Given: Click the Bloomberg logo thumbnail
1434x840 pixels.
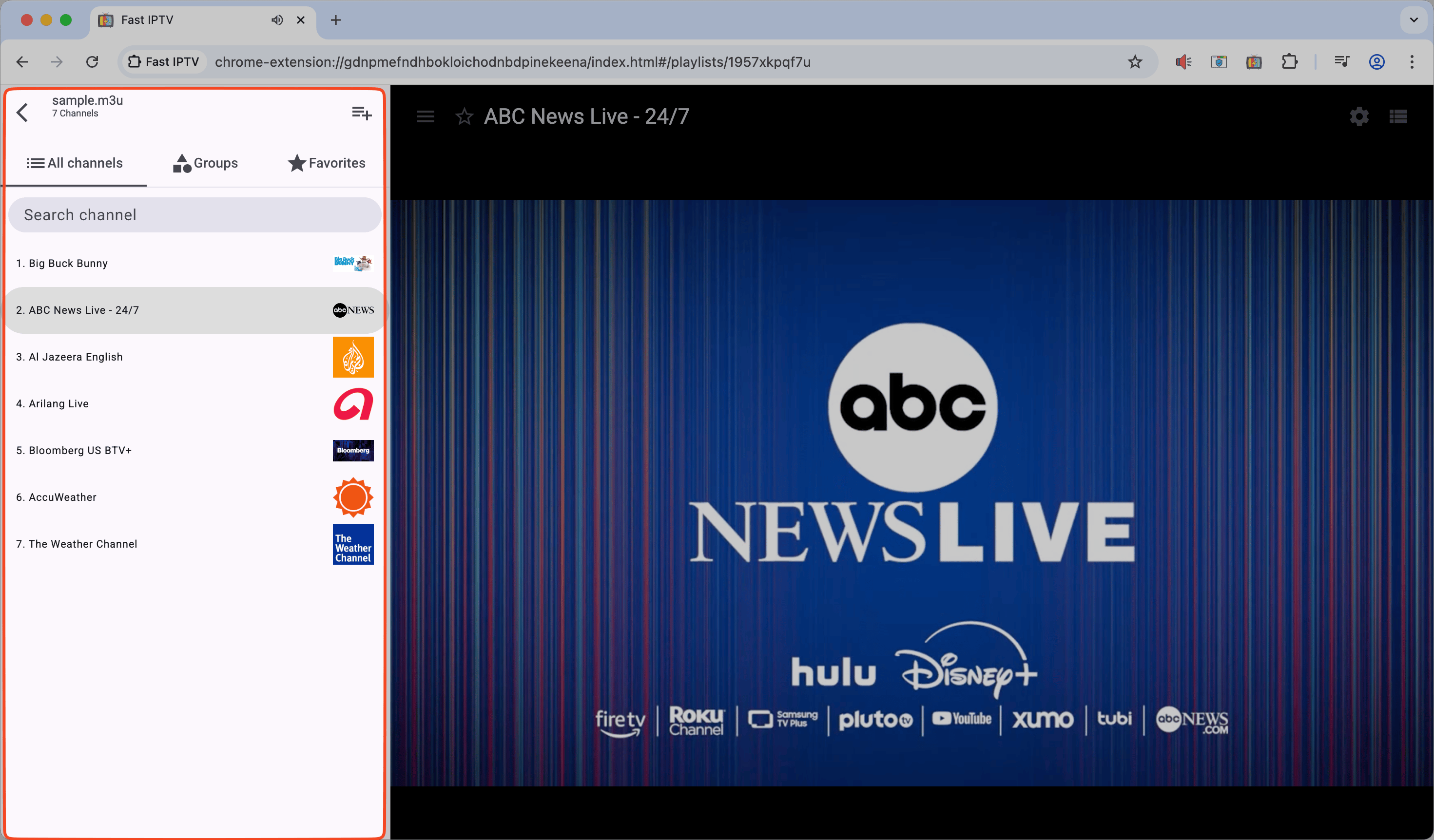Looking at the screenshot, I should (x=353, y=450).
